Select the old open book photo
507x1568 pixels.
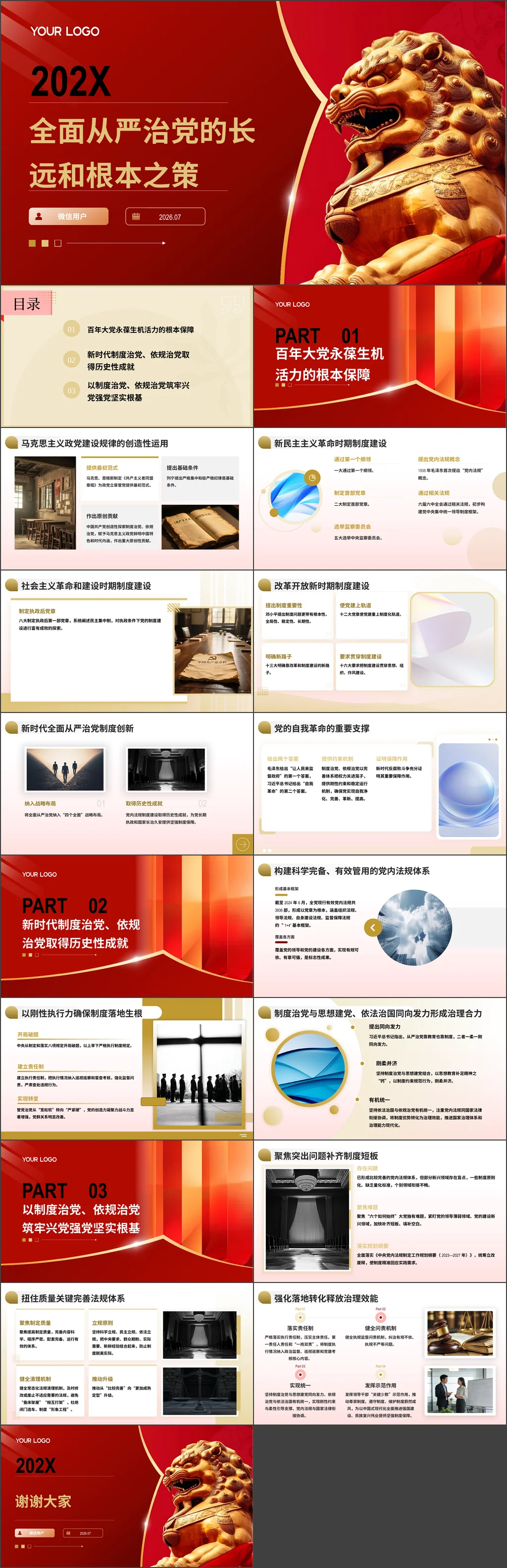tap(200, 527)
